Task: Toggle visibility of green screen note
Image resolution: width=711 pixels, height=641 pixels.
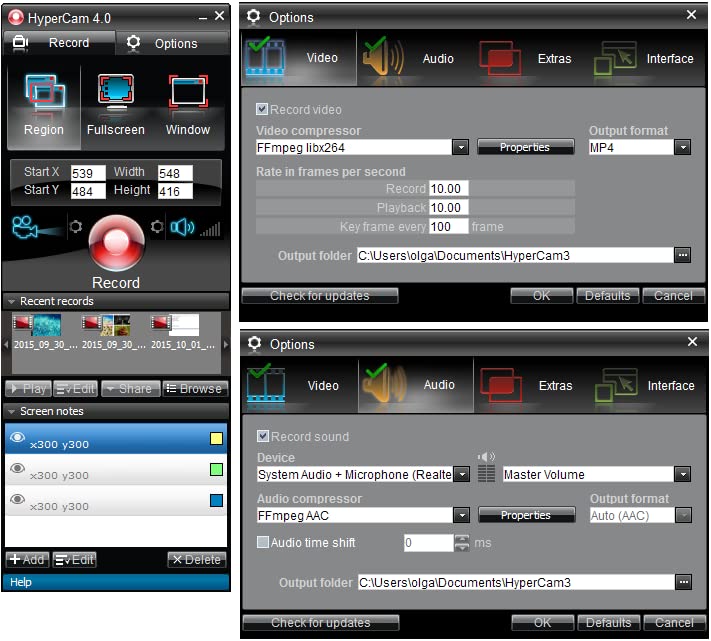Action: 17,468
